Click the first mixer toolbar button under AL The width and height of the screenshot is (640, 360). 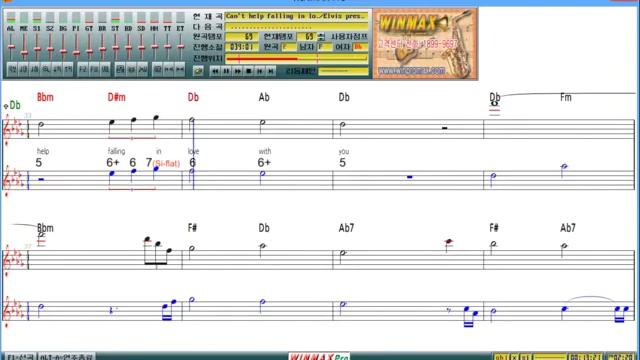click(12, 70)
